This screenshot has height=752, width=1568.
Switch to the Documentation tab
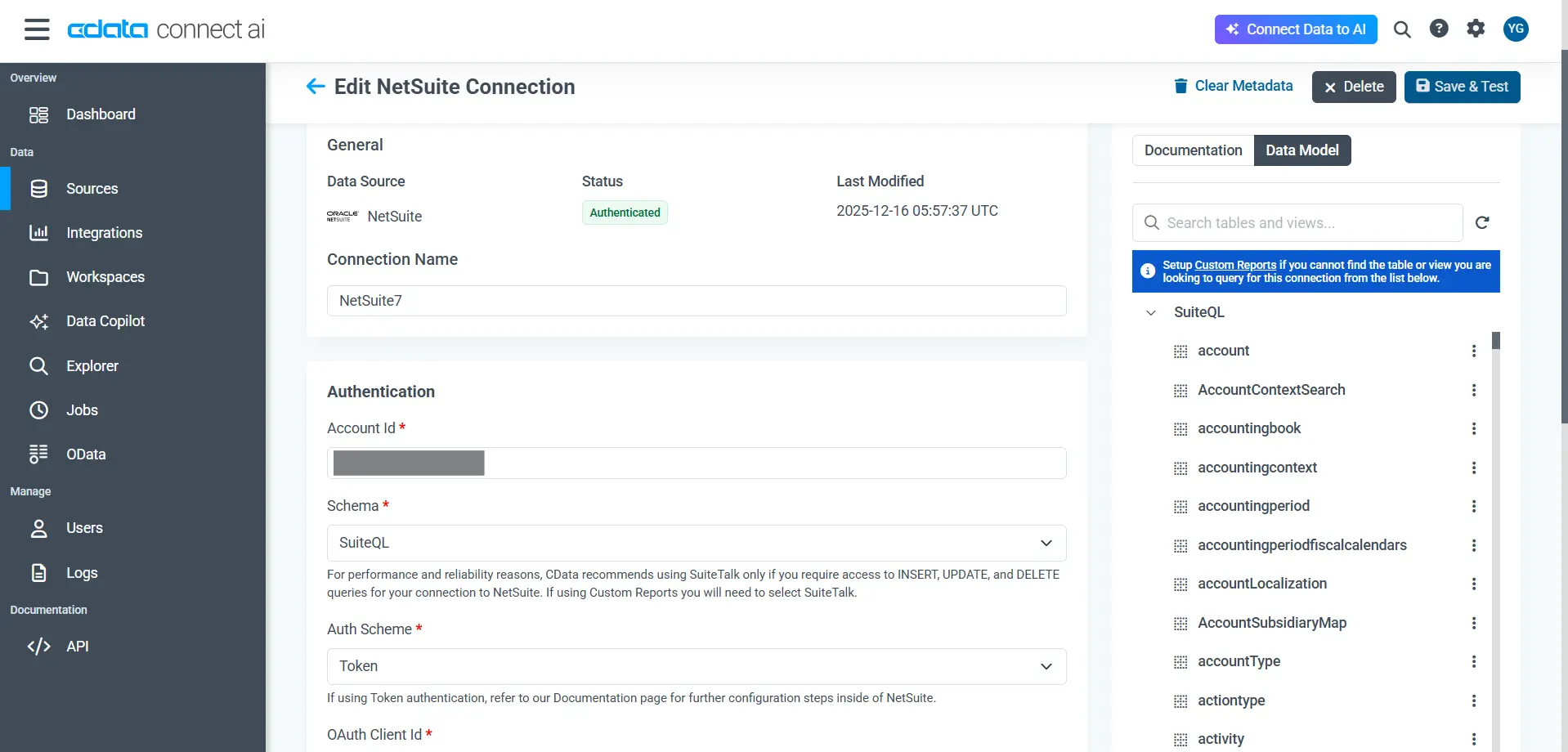point(1193,150)
